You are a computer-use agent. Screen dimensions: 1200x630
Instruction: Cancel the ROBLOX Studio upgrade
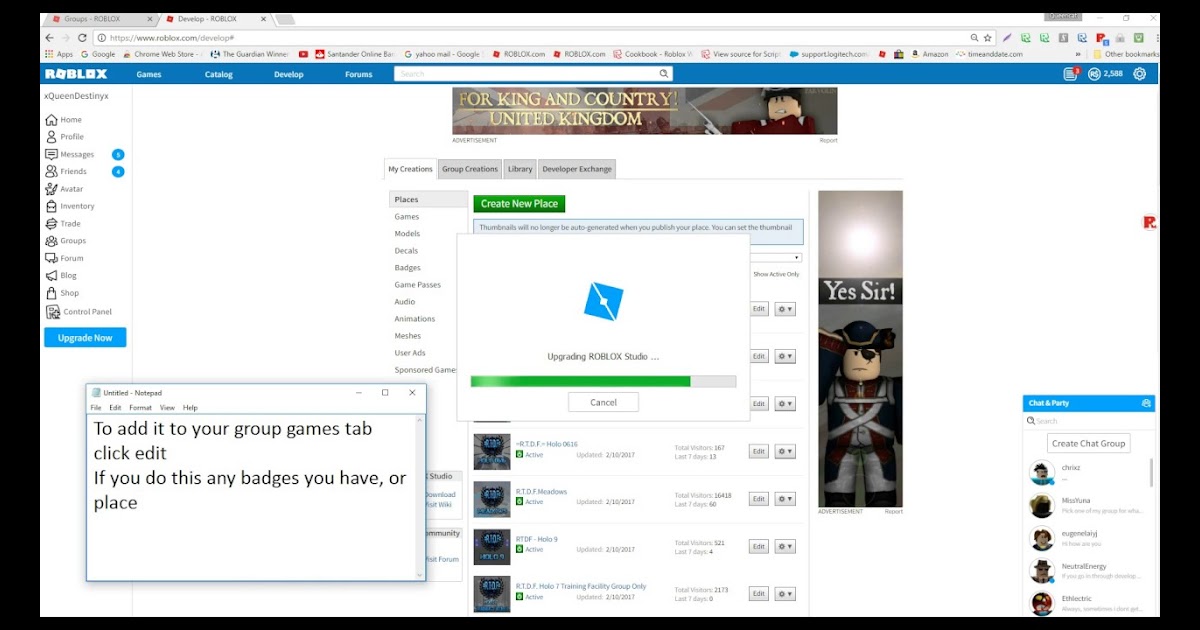(x=603, y=402)
